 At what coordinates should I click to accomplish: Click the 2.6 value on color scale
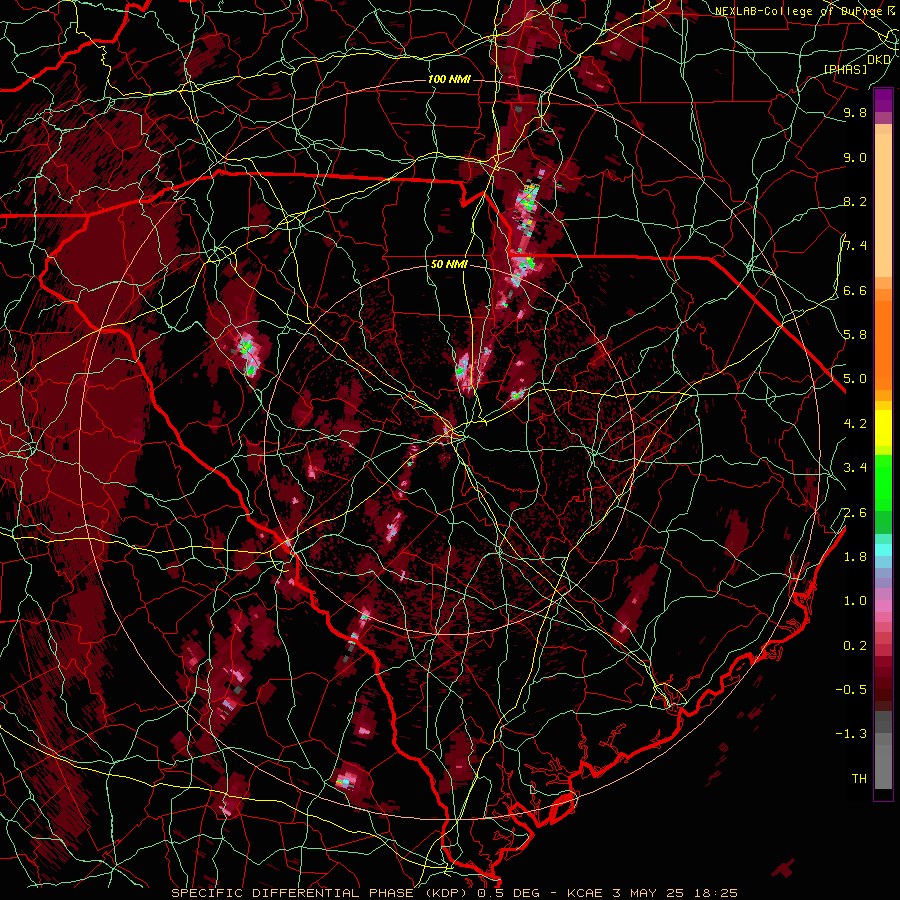[855, 513]
